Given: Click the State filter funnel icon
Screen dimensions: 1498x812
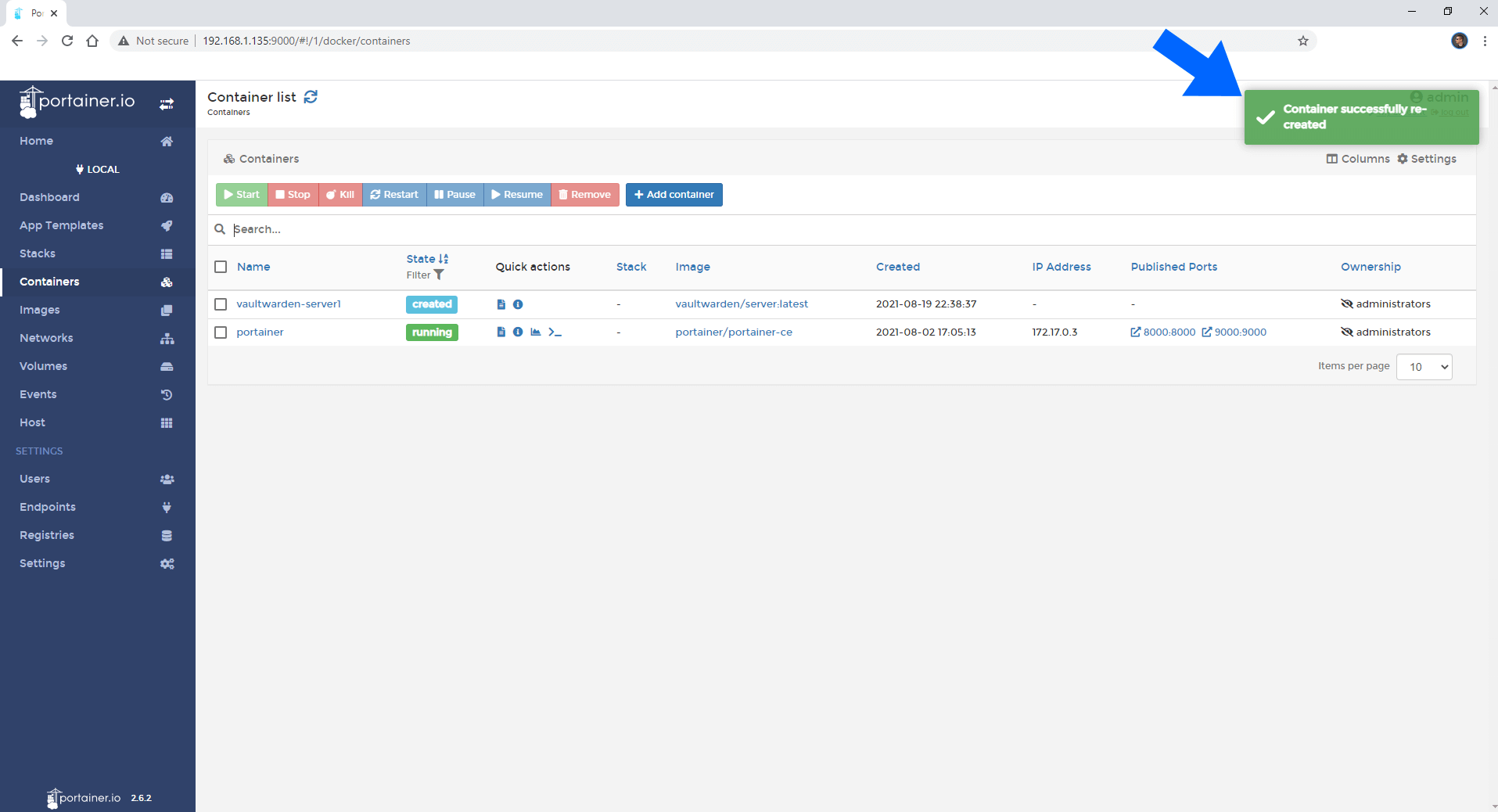Looking at the screenshot, I should 439,275.
